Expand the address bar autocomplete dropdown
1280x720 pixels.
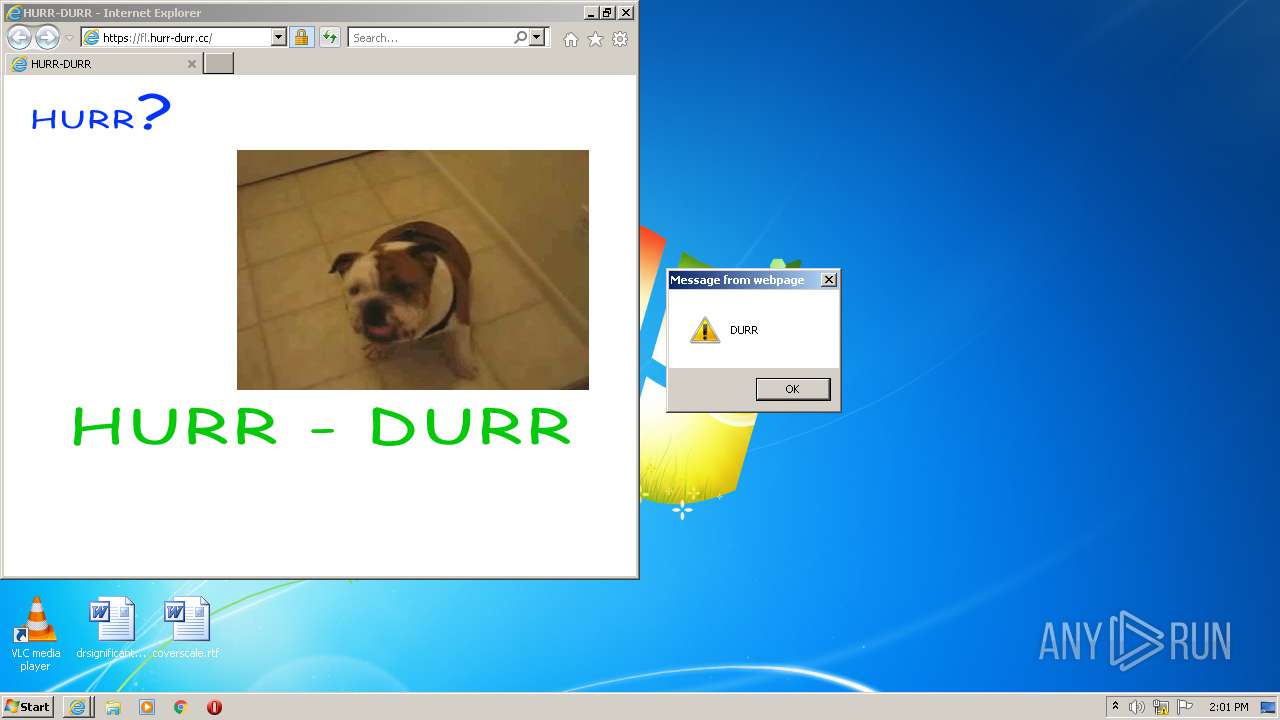[279, 38]
